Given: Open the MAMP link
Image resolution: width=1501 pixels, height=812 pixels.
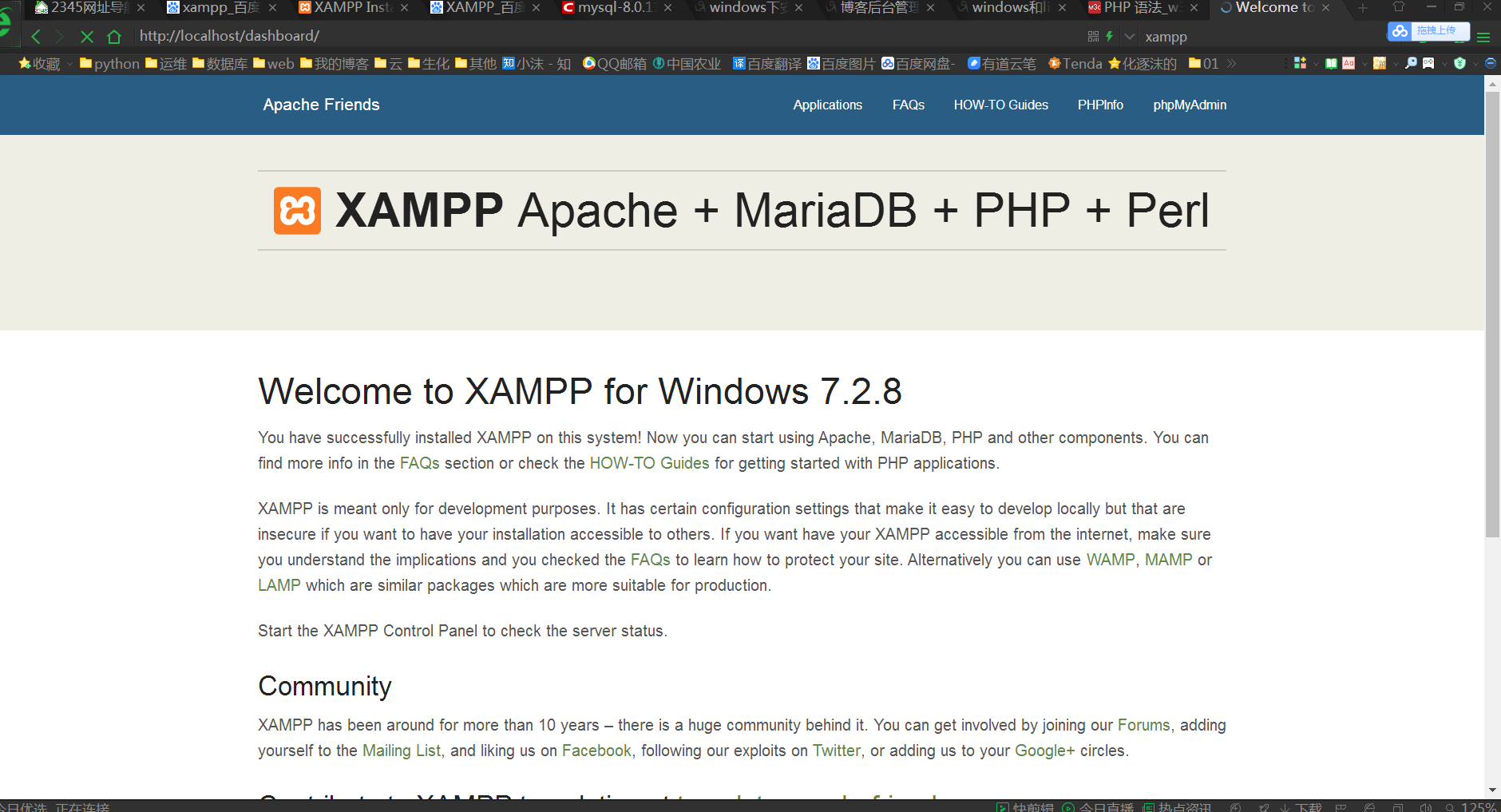Looking at the screenshot, I should click(x=1169, y=560).
